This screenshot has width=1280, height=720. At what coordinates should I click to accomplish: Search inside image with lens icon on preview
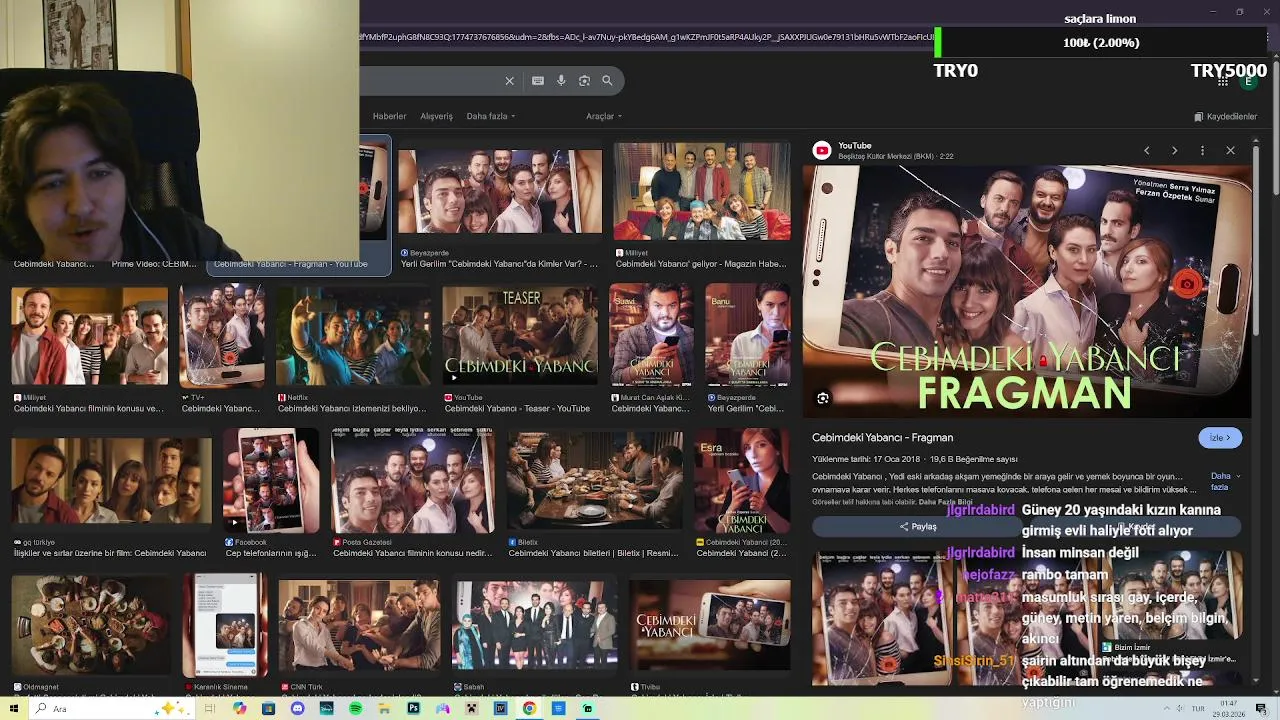823,398
